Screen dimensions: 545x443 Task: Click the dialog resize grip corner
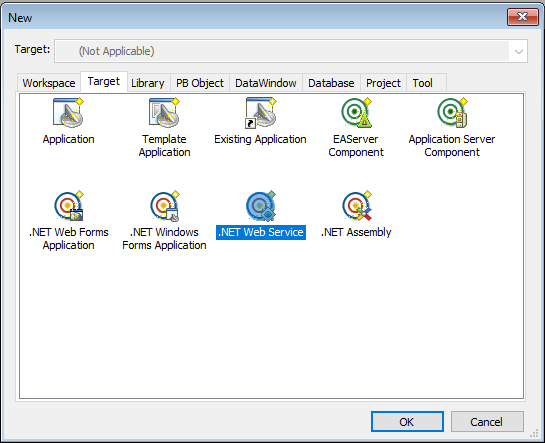(x=534, y=433)
